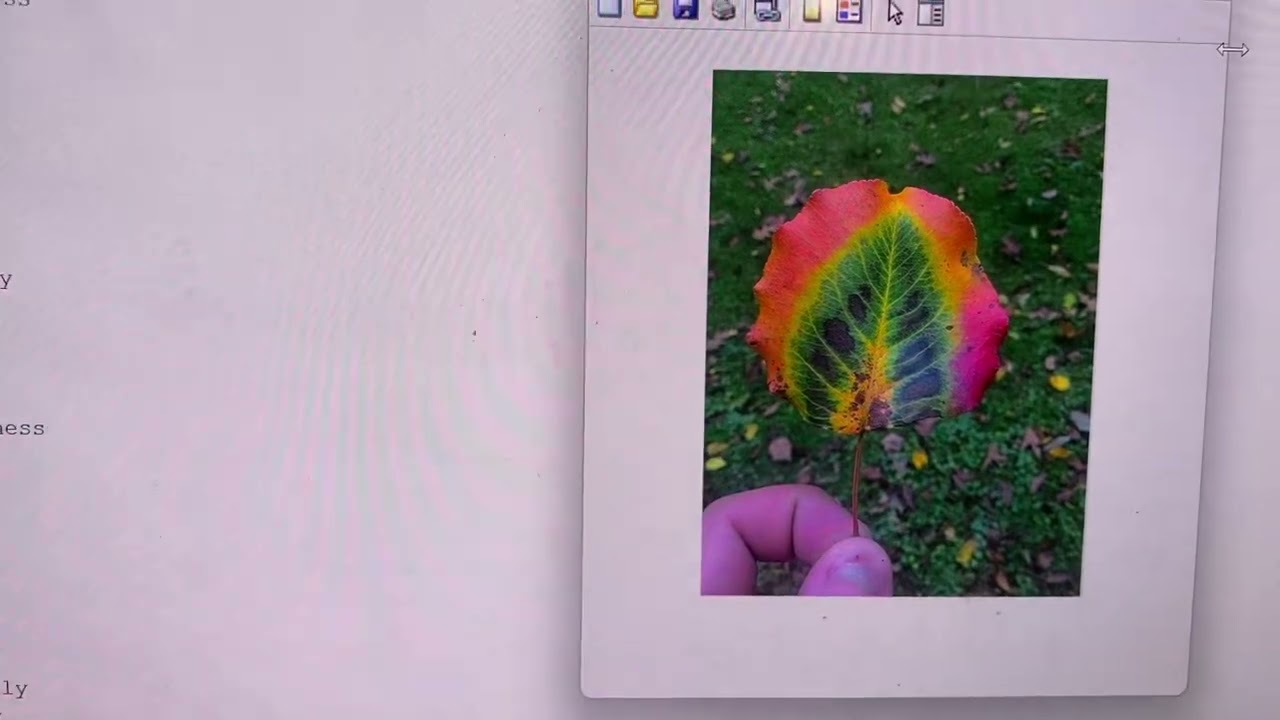Insert a colorbar using the yellow bar icon
The height and width of the screenshot is (720, 1280).
tap(812, 10)
